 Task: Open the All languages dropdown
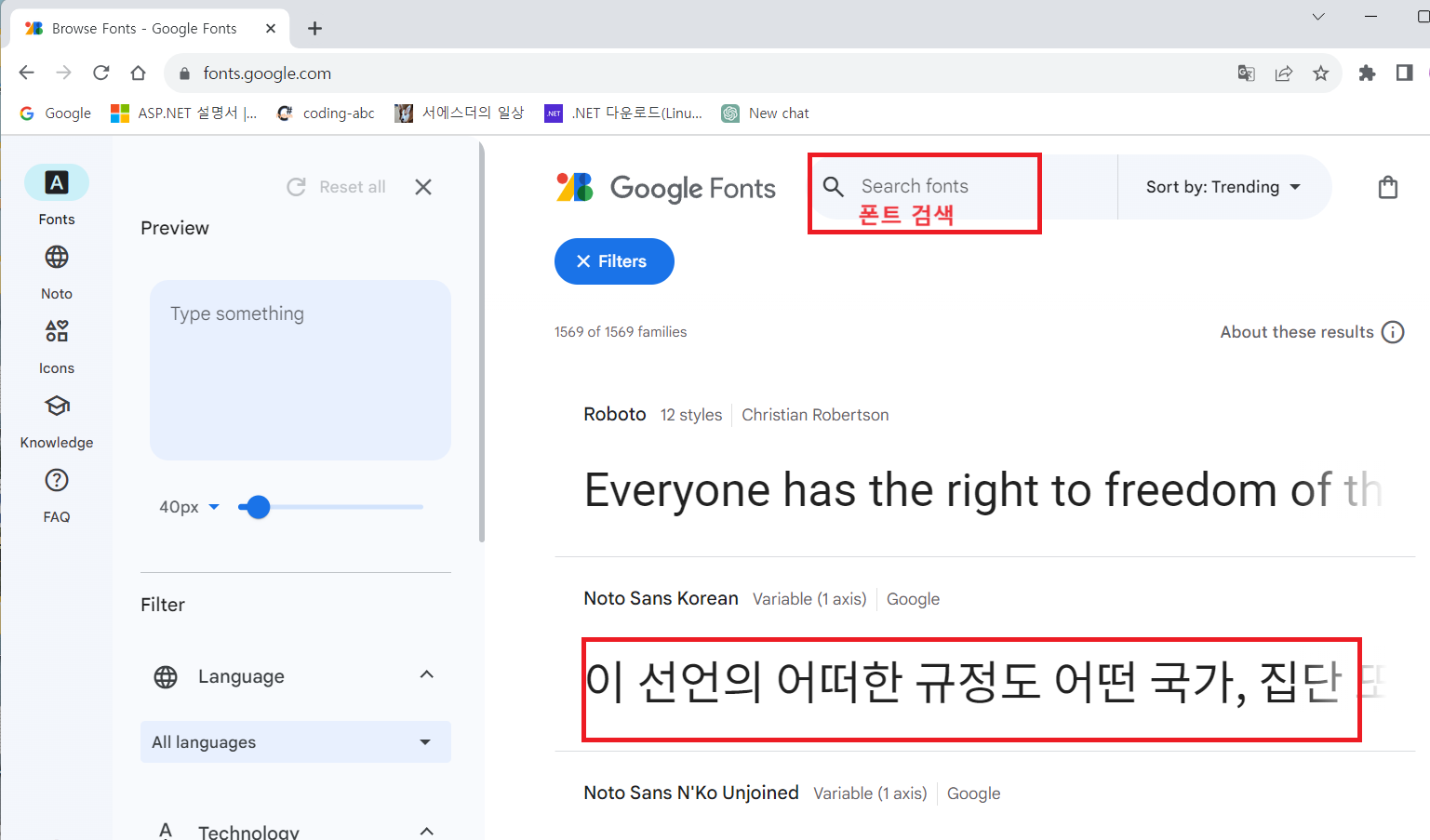coord(296,742)
